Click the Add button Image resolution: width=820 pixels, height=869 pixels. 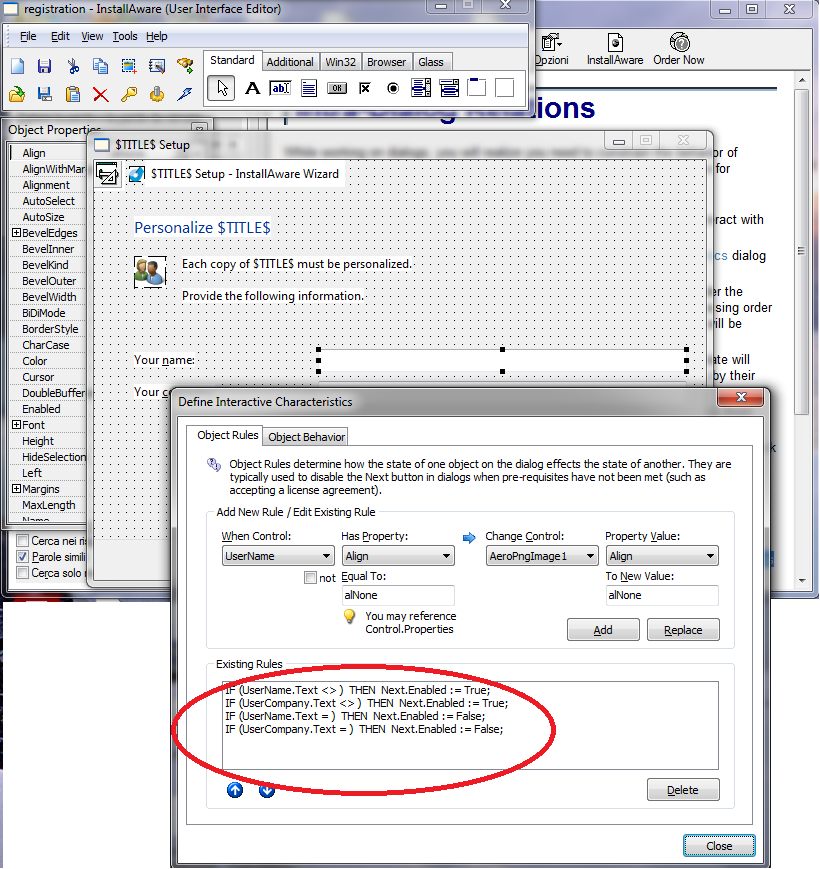click(603, 630)
